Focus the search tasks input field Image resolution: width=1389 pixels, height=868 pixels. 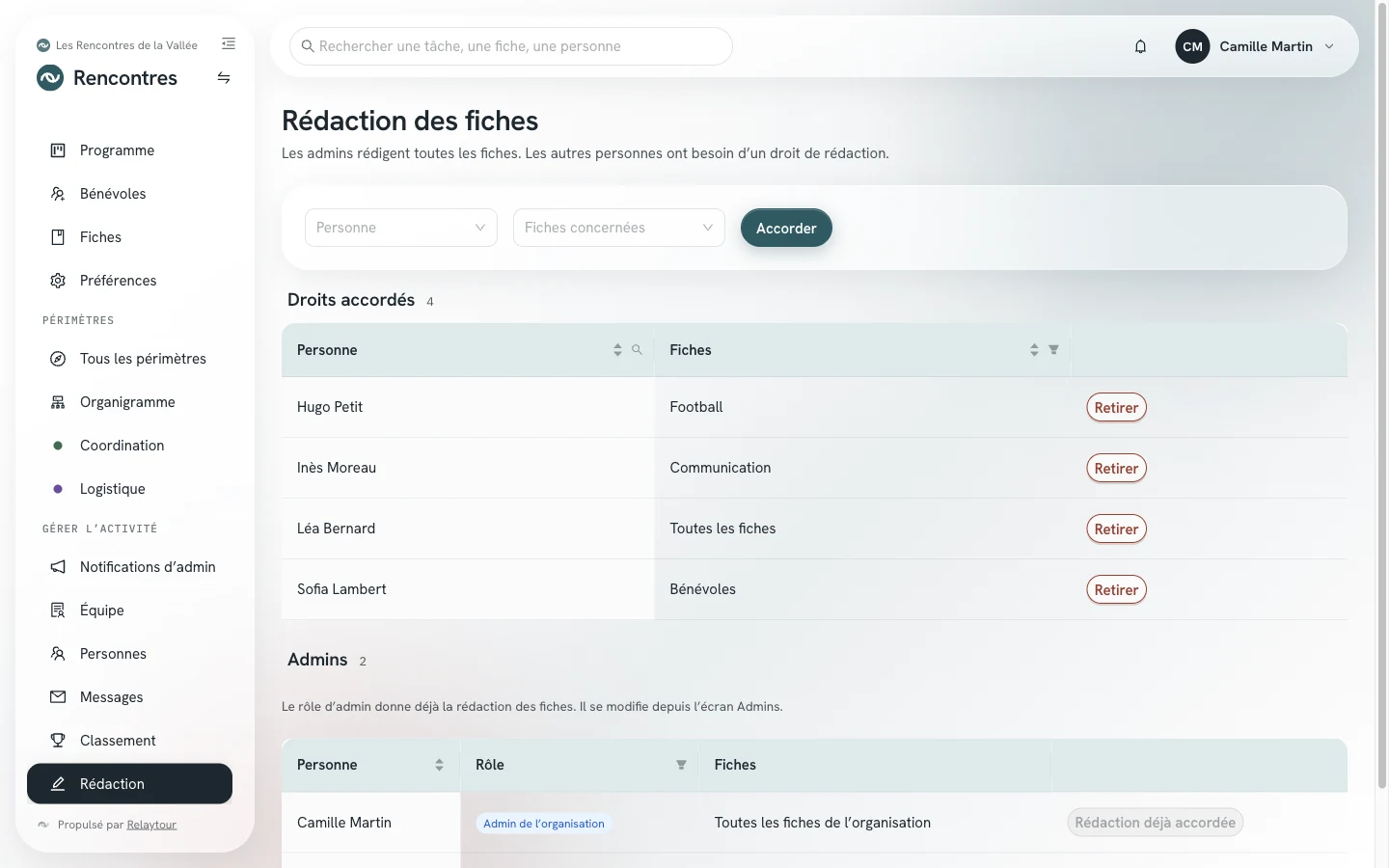(x=511, y=46)
